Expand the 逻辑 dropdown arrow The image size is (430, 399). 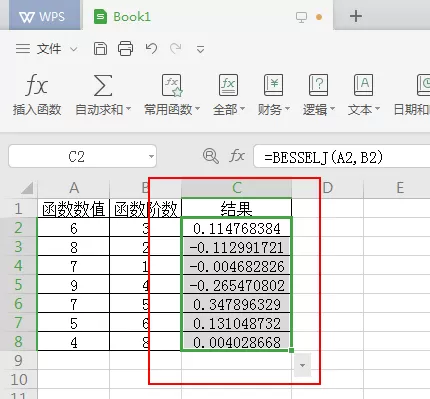(x=332, y=109)
